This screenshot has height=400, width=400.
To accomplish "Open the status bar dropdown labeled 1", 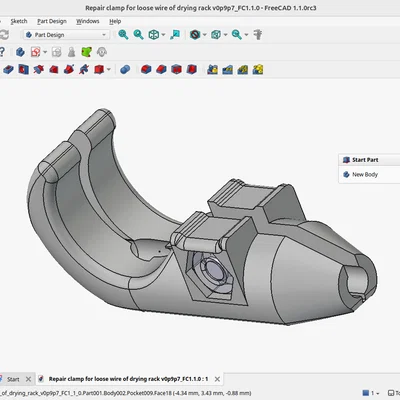I will [x=371, y=393].
